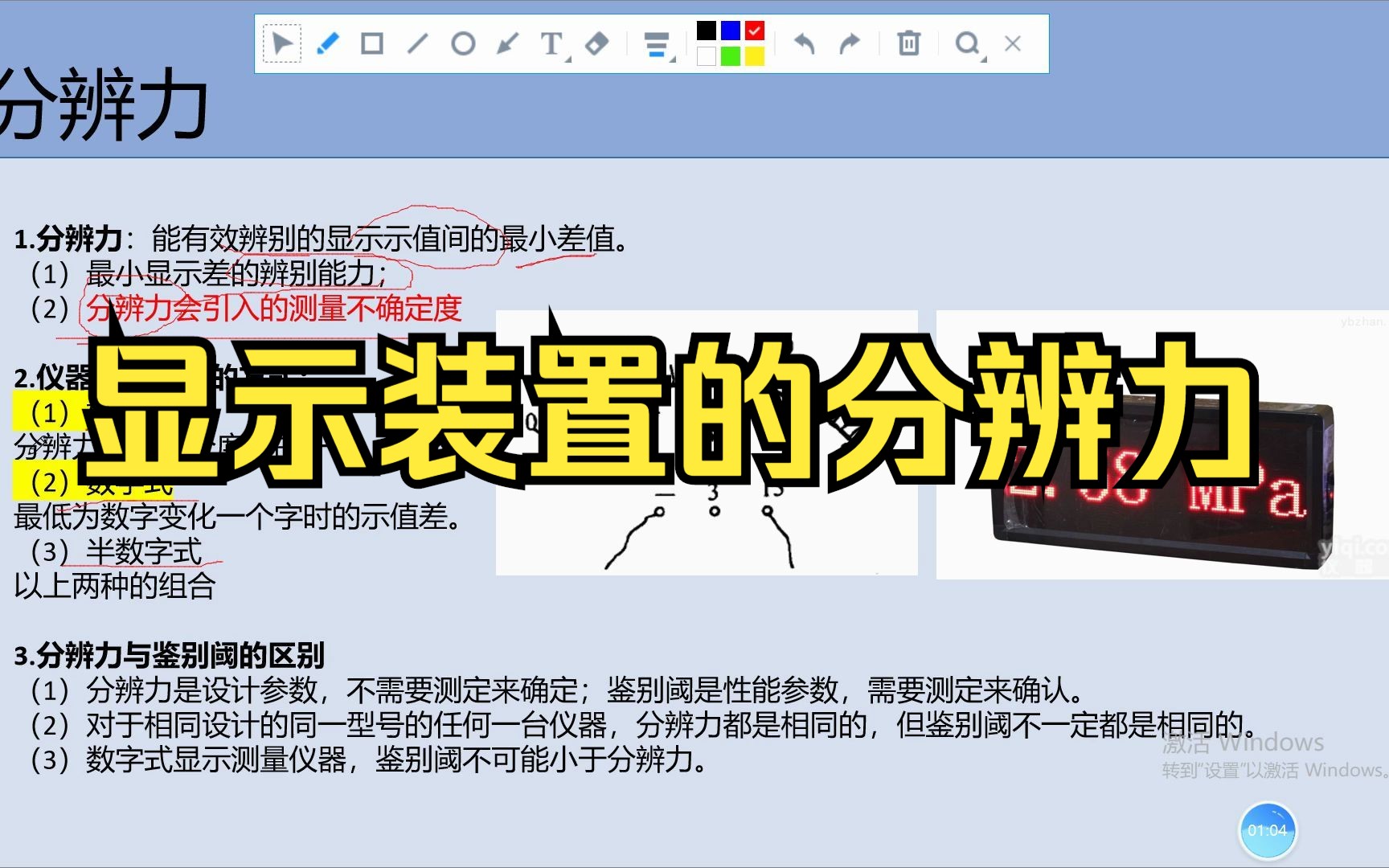Pick the black color swatch

click(706, 31)
